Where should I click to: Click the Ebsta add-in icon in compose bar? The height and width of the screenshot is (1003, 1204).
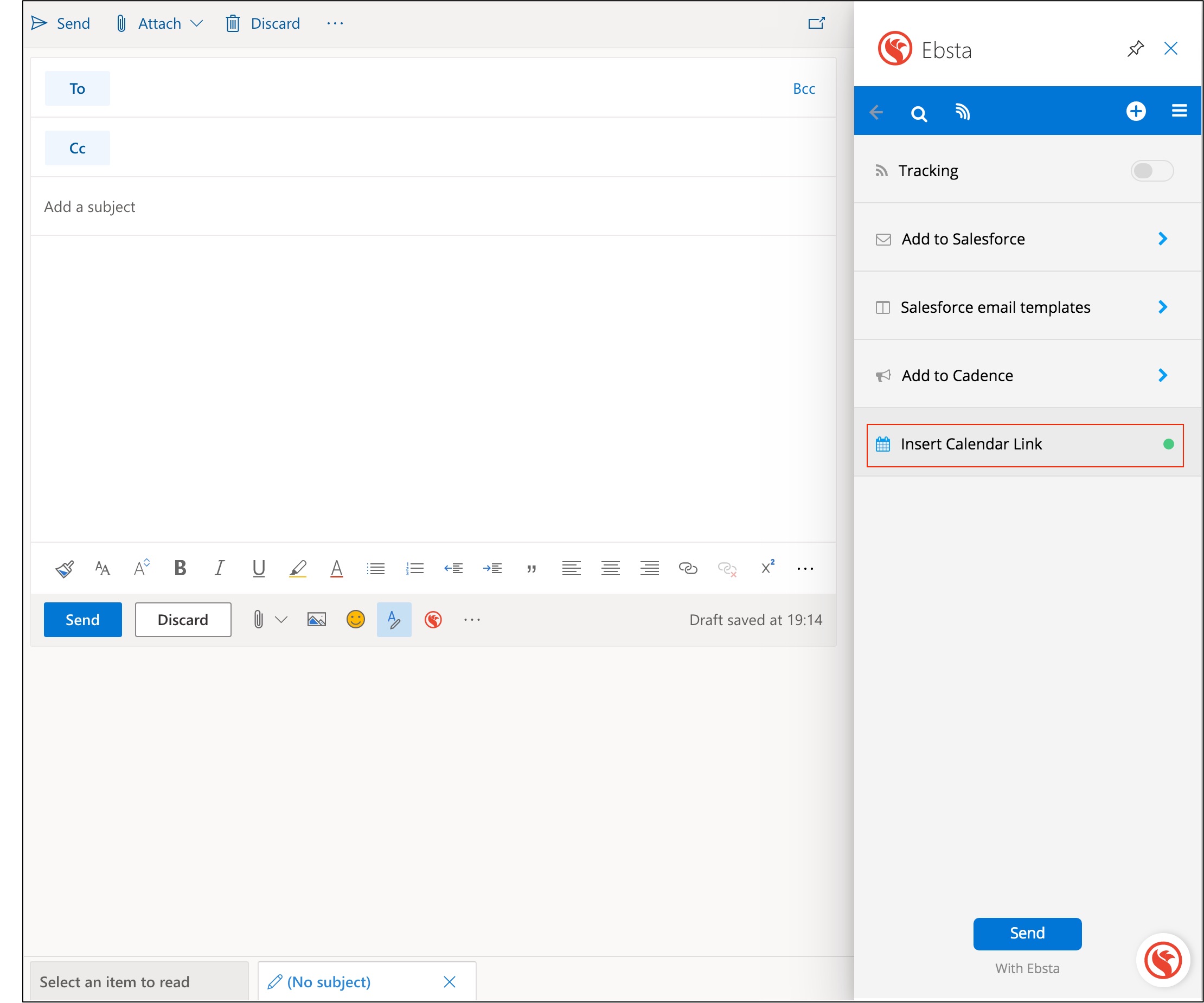433,620
